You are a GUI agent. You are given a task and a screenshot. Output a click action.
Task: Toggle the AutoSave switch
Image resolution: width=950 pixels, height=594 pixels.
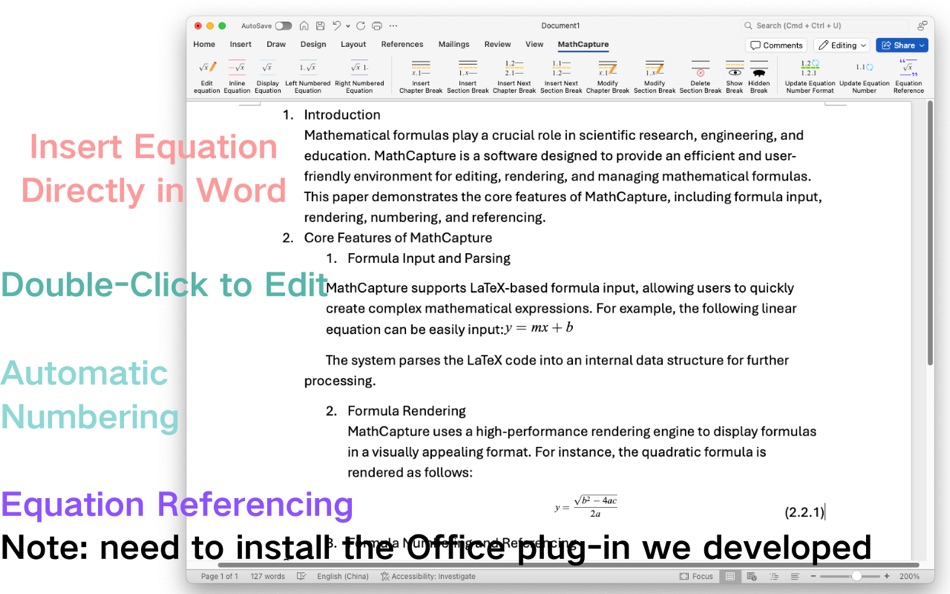283,25
